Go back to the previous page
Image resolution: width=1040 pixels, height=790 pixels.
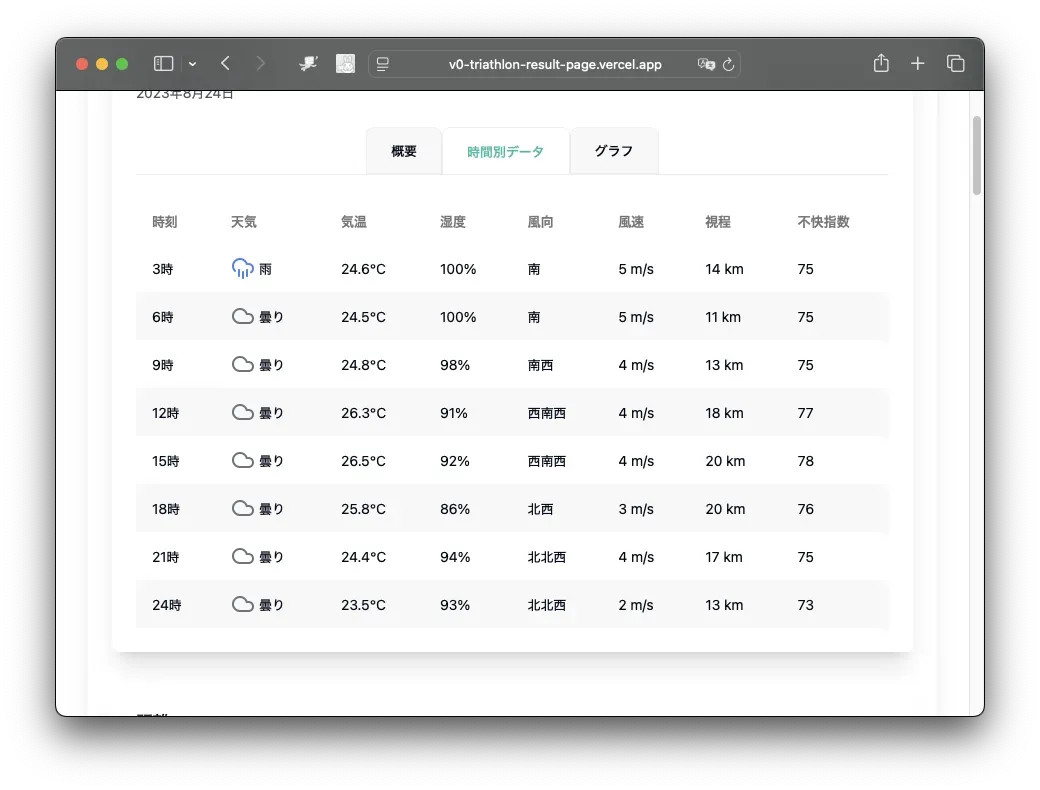click(226, 64)
